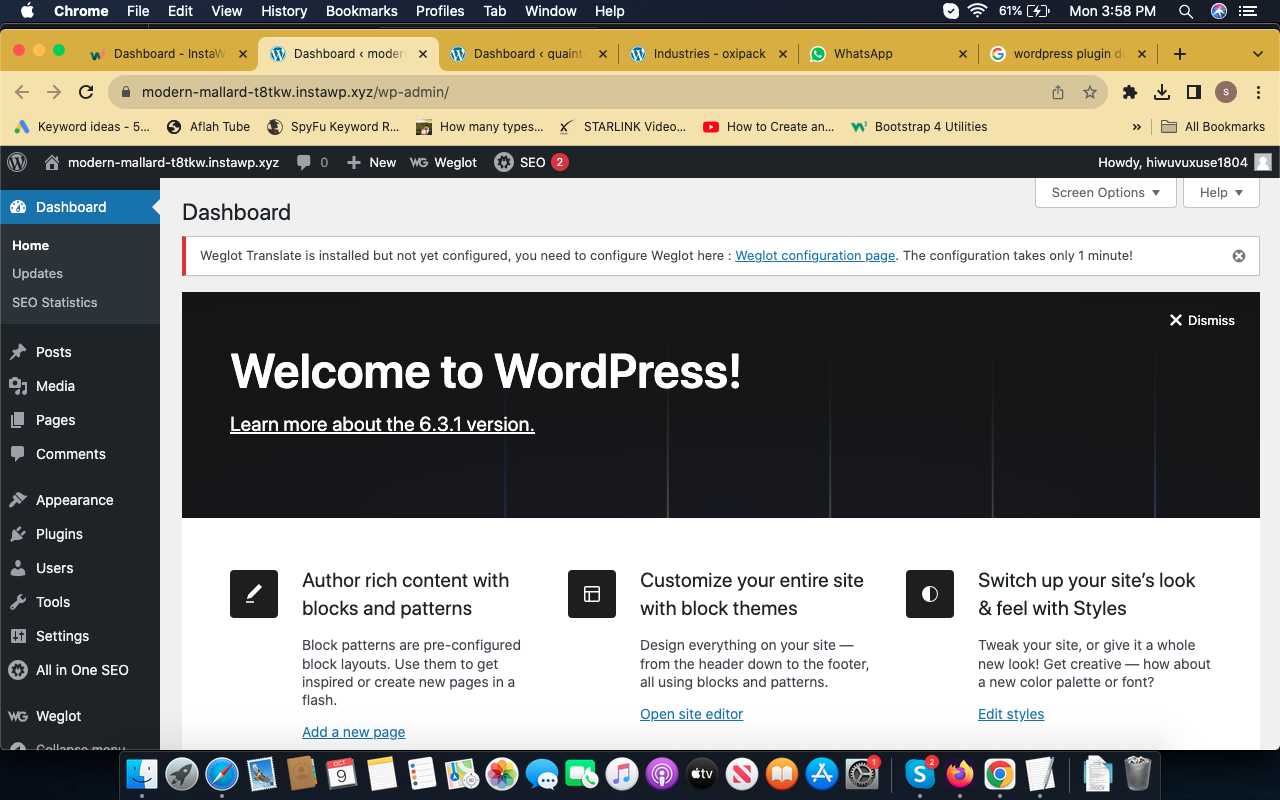Open the All in One SEO icon

click(19, 670)
